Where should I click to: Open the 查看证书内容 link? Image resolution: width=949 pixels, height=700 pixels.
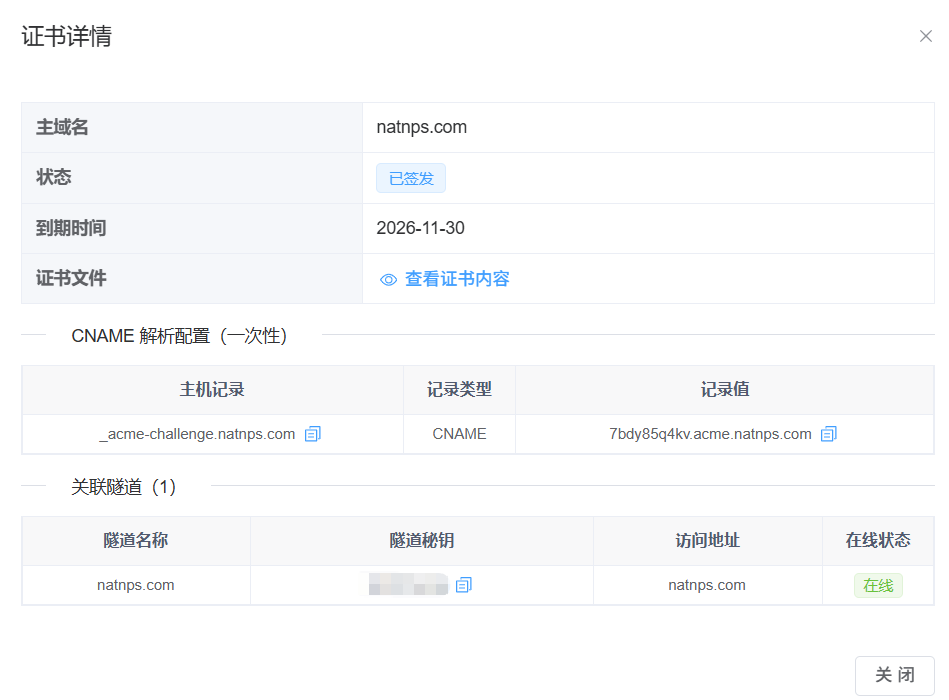(x=457, y=279)
